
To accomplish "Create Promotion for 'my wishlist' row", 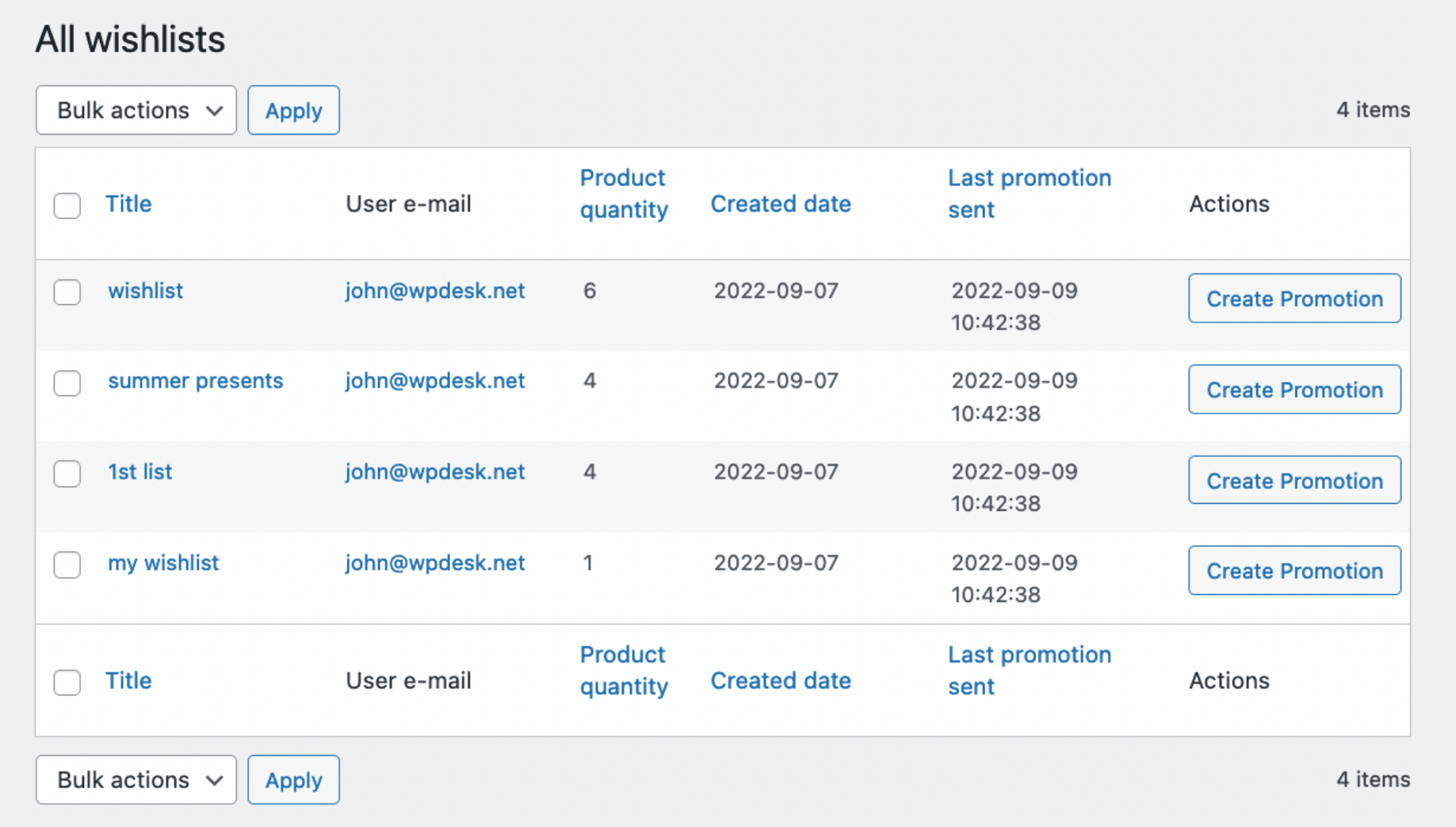I will point(1294,570).
